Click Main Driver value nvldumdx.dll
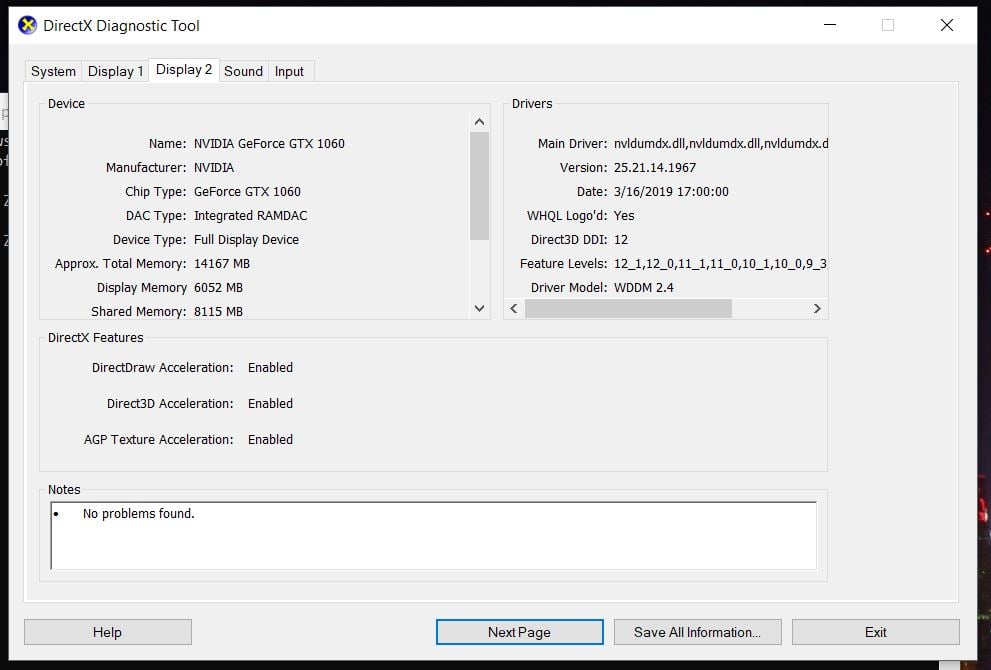 (720, 143)
